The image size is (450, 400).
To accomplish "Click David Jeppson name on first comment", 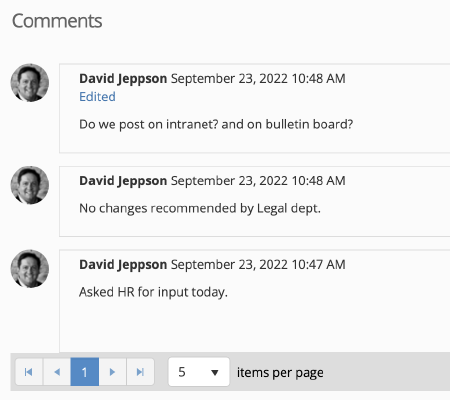I will click(x=123, y=79).
